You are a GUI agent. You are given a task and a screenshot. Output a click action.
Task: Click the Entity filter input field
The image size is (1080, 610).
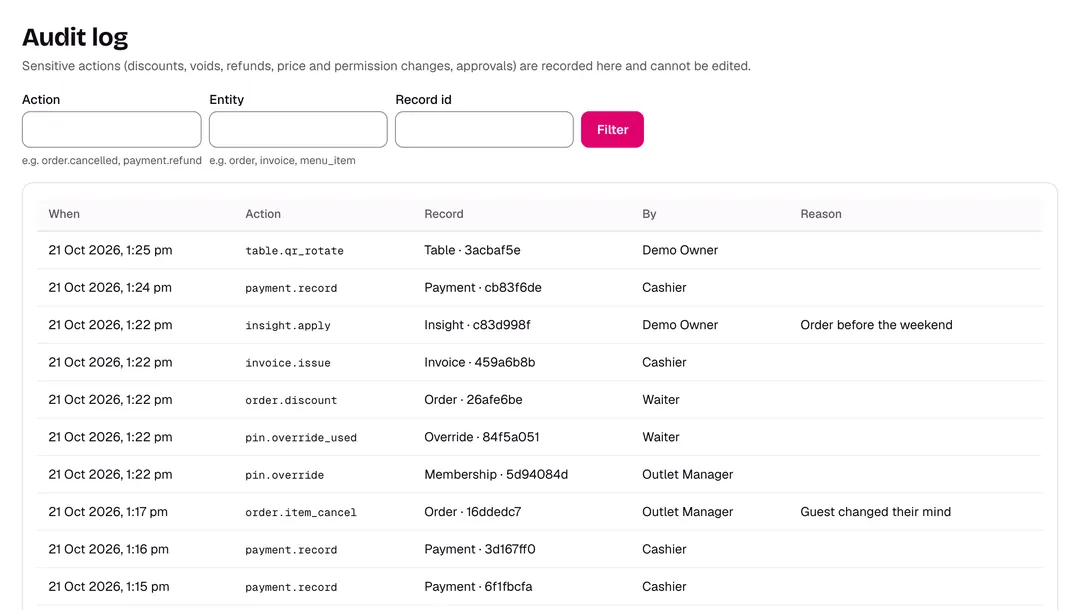pyautogui.click(x=298, y=129)
